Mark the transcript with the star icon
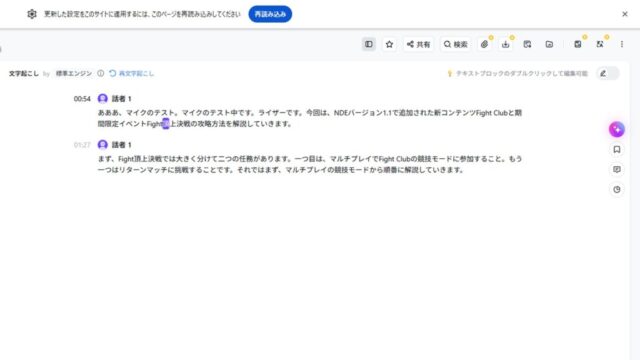Viewport: 640px width, 360px height. (x=389, y=44)
